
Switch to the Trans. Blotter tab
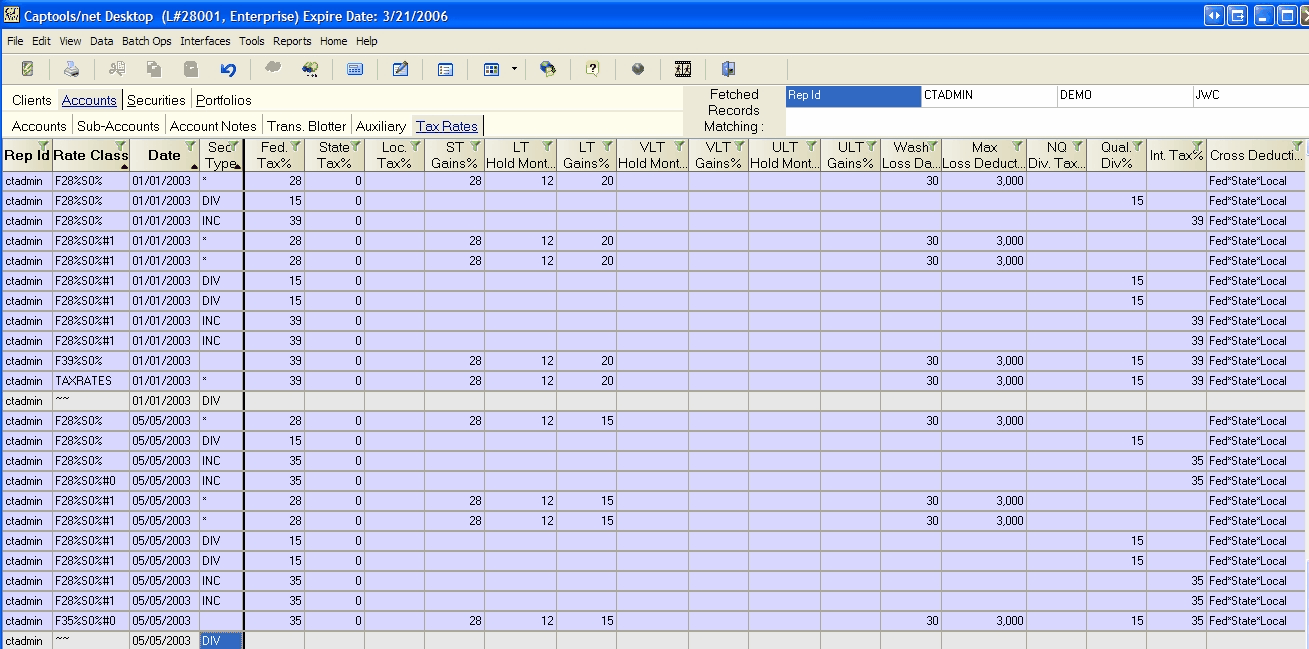click(x=306, y=126)
